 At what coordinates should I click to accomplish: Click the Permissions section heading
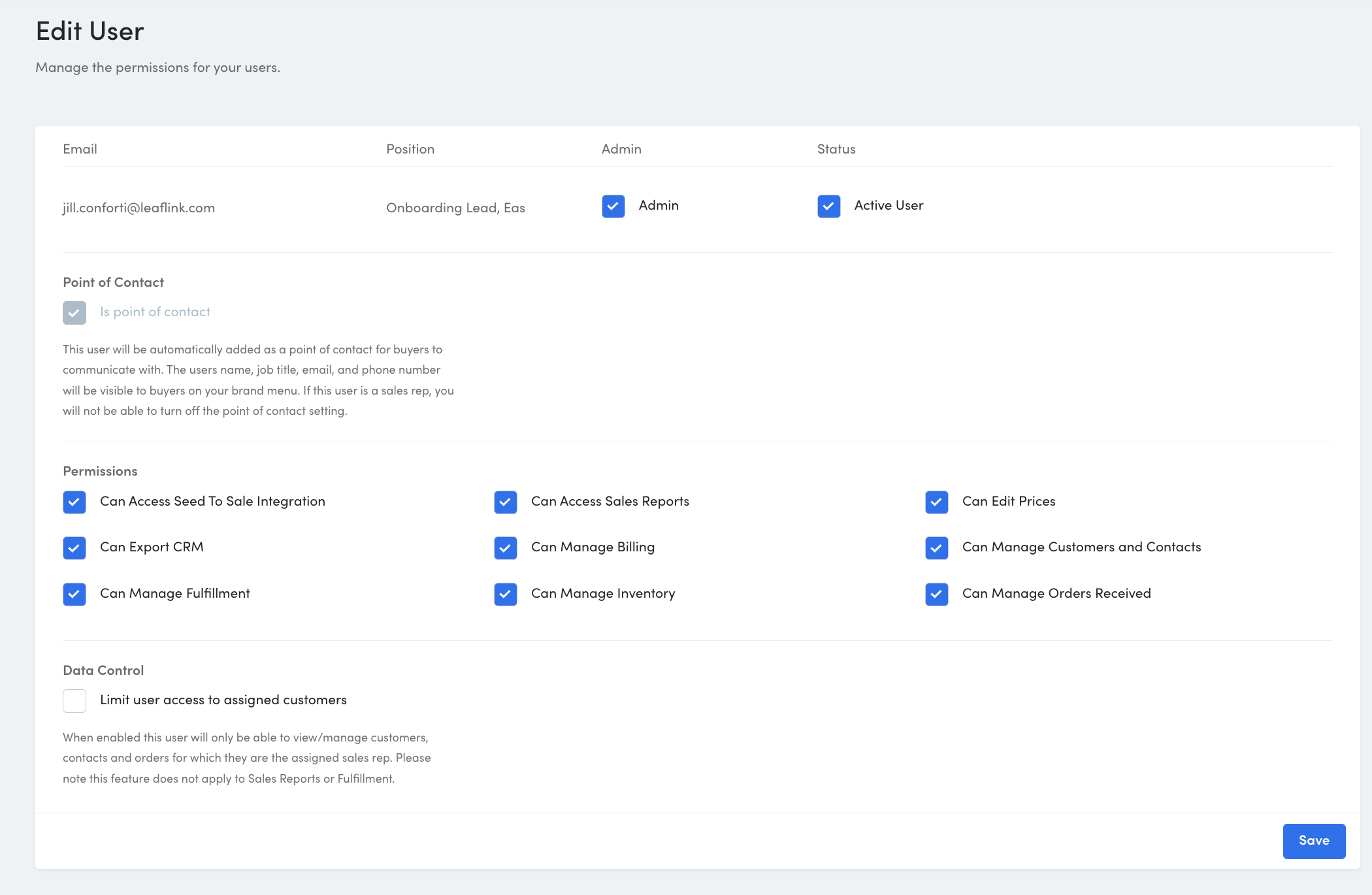(x=100, y=471)
